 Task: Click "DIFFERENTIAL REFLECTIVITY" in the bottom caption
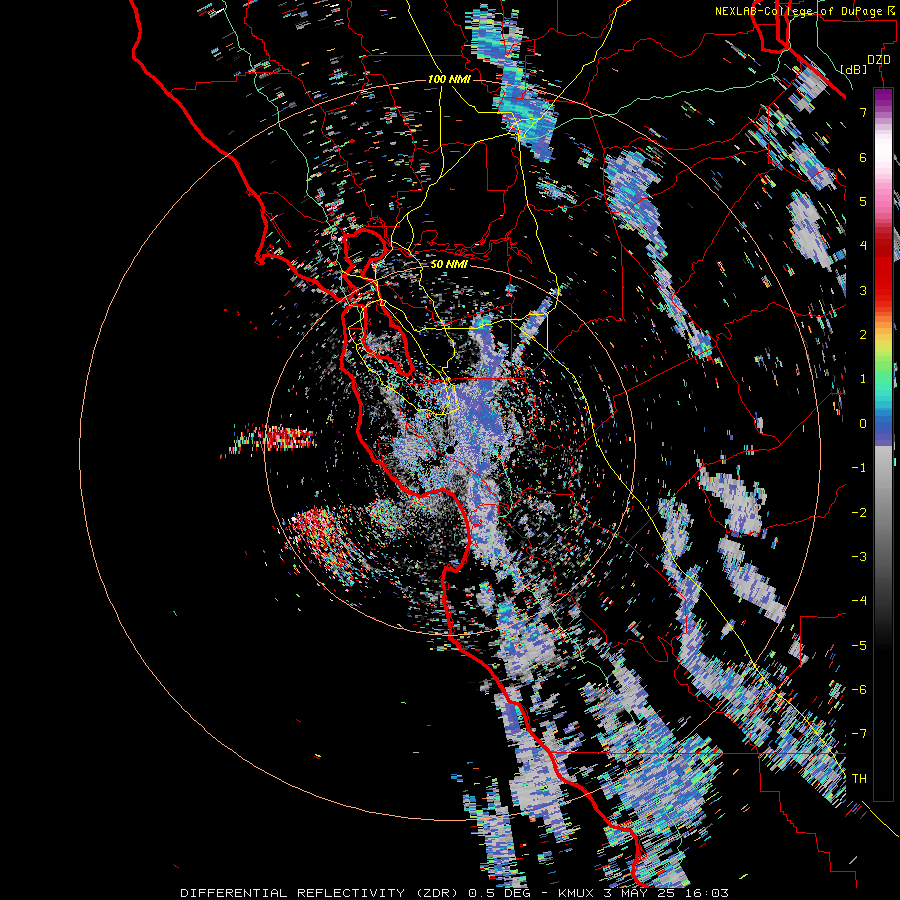[292, 893]
